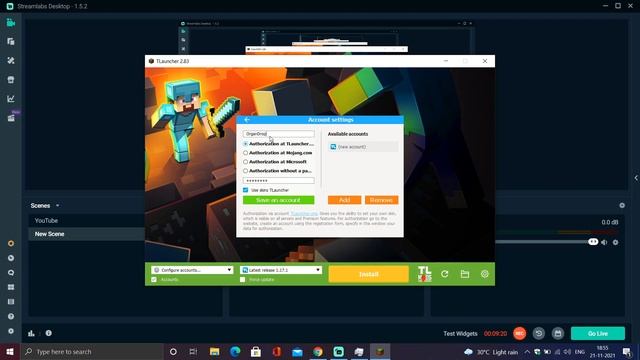Viewport: 640px width, 360px height.
Task: Open the Highlighter icon with New badge
Action: point(11,118)
